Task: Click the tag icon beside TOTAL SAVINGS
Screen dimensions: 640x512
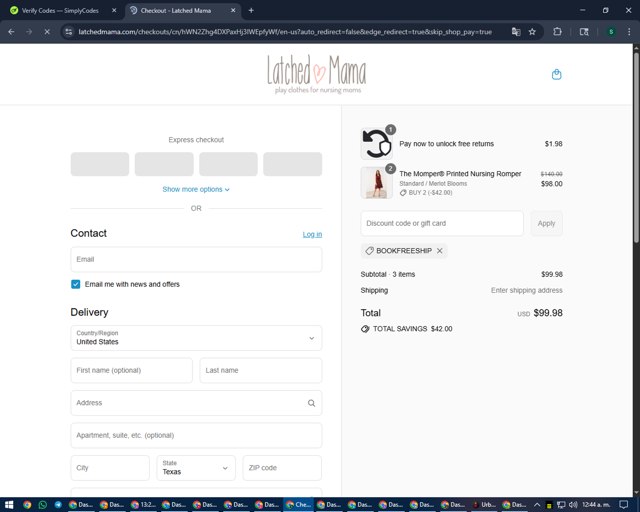Action: tap(365, 329)
